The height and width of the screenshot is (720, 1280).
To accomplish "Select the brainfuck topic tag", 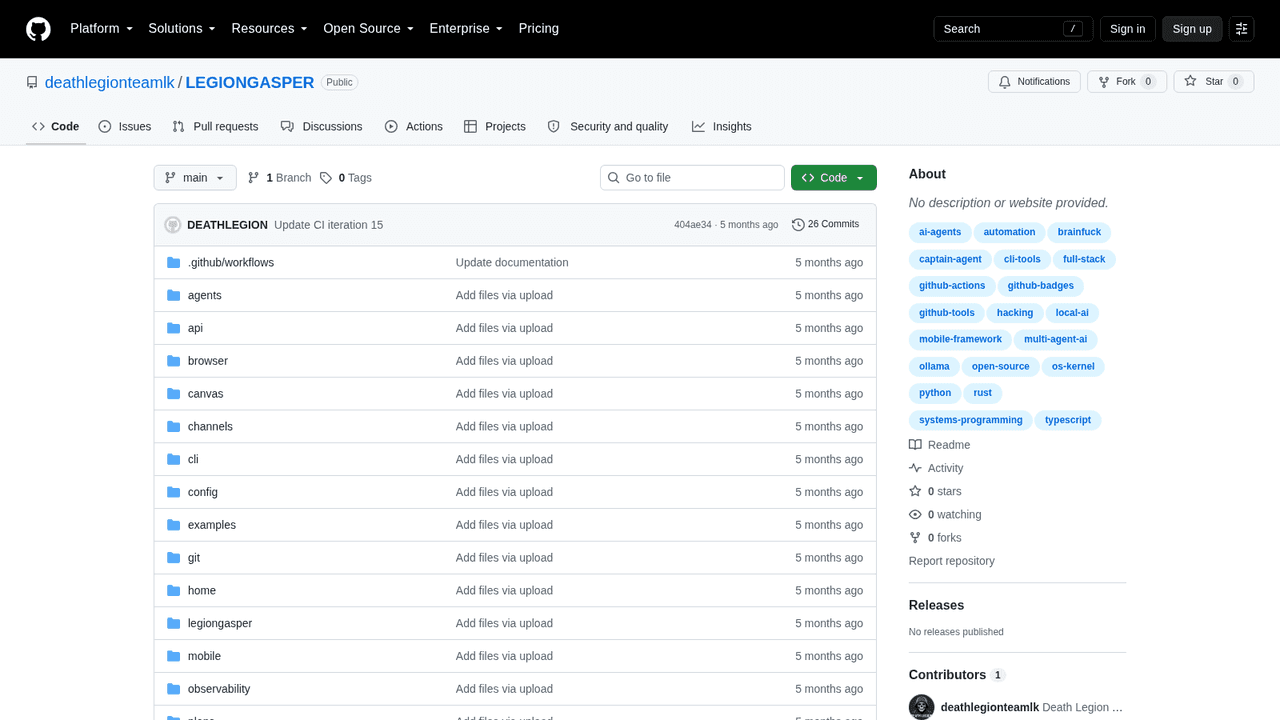I will pyautogui.click(x=1079, y=232).
